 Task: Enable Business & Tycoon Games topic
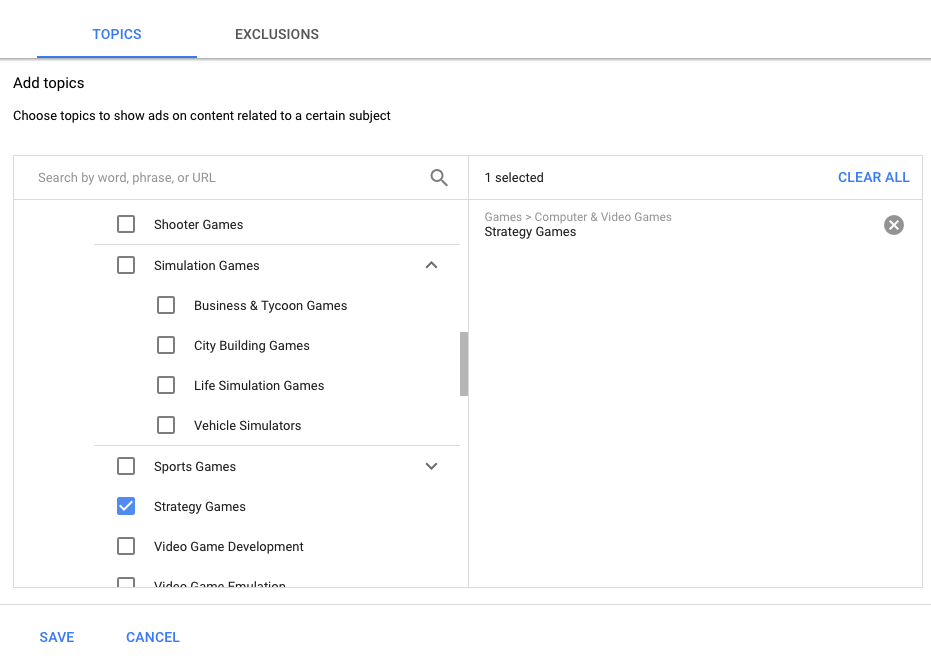[166, 306]
